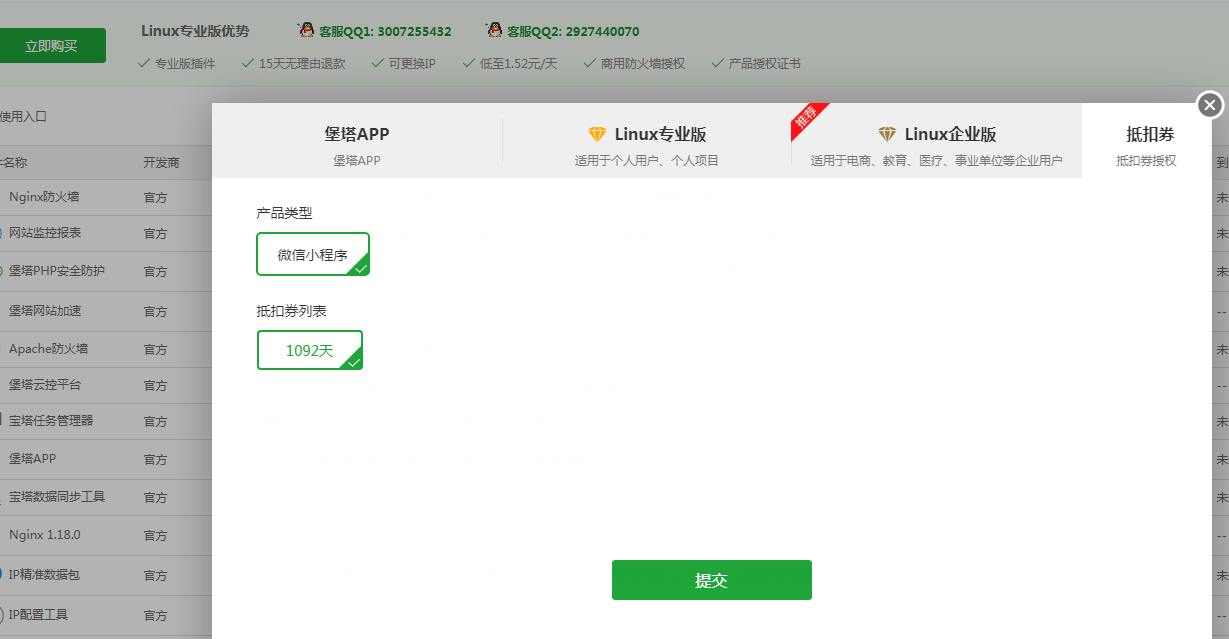Click the 可更换IP advantage text
Image resolution: width=1229 pixels, height=639 pixels.
(x=412, y=64)
